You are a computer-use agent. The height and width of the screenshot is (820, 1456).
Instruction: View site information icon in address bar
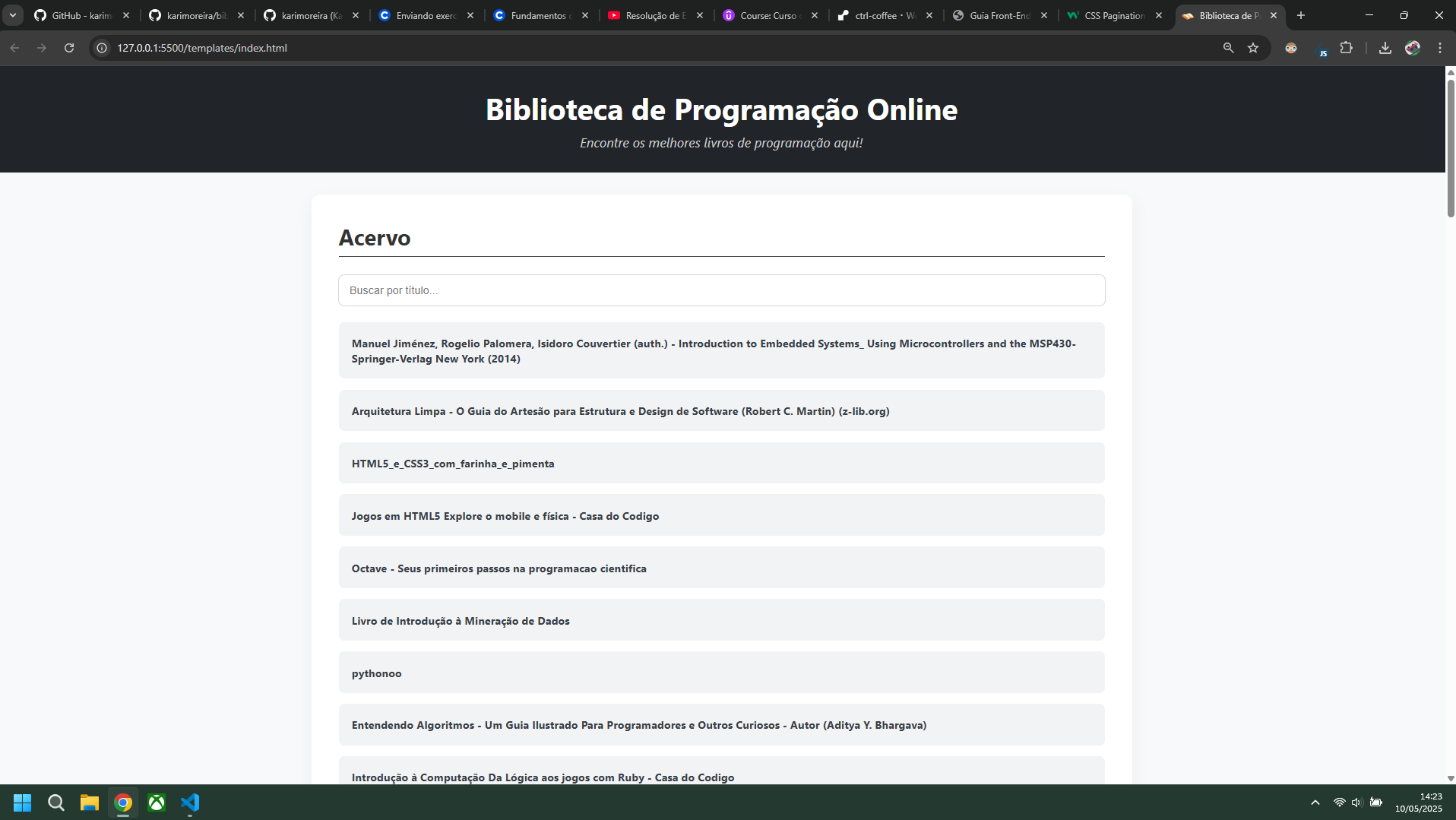click(x=102, y=48)
